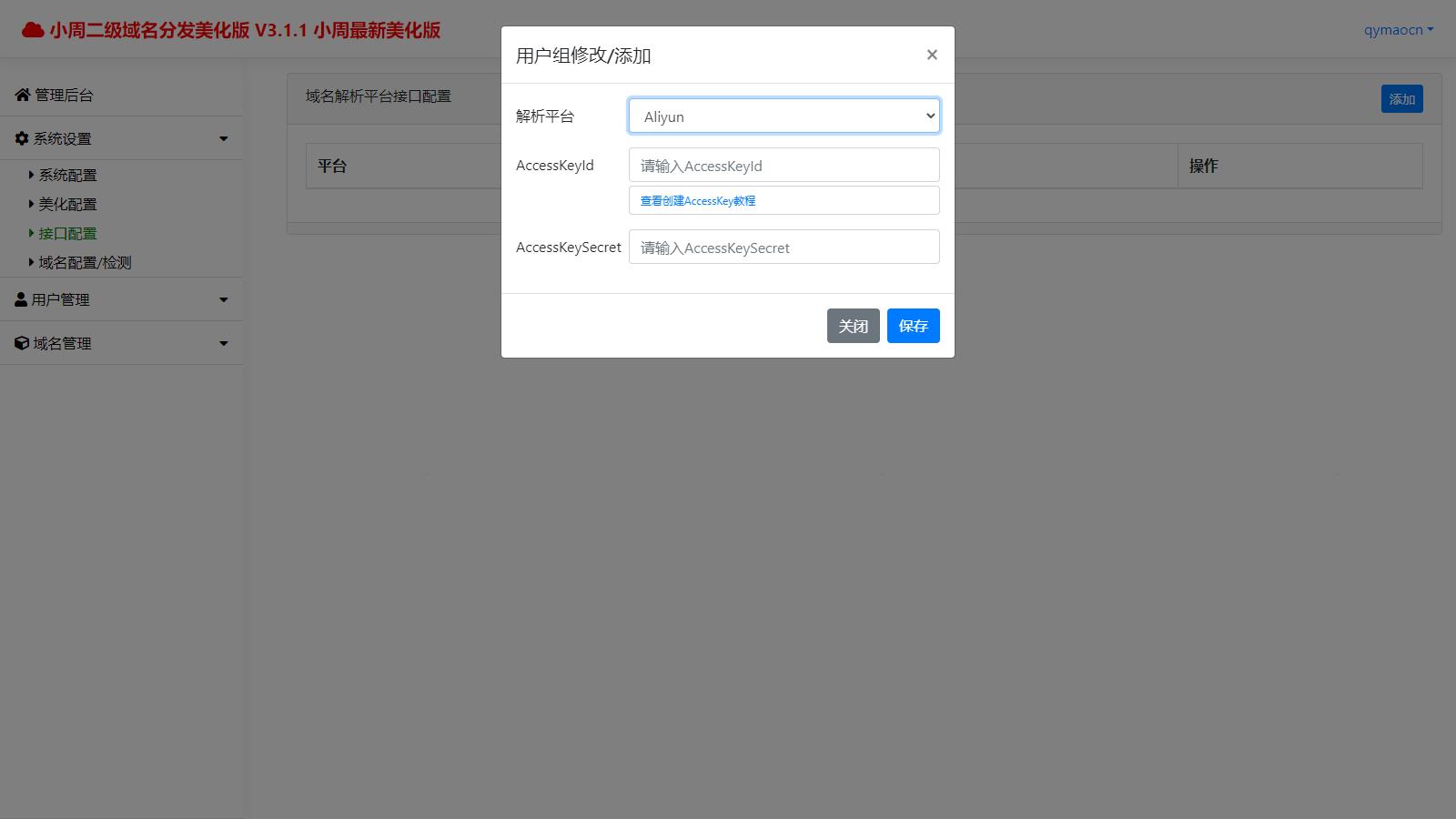Select 域名配置/检测 submenu item
This screenshot has height=819, width=1456.
[85, 262]
